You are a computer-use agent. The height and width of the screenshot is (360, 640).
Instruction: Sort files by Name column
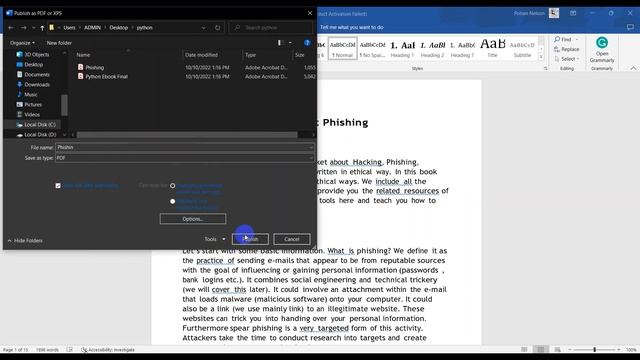point(83,55)
